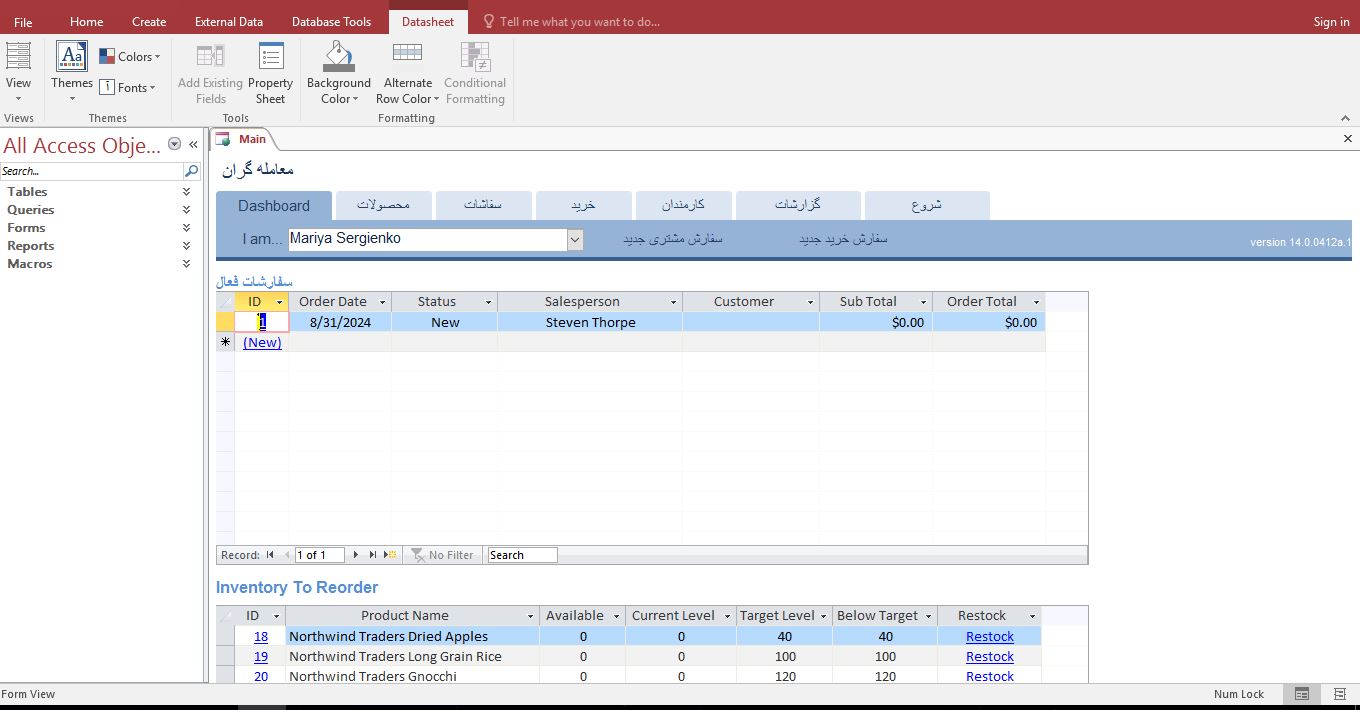Open Background Color dropdown arrow
Image resolution: width=1360 pixels, height=710 pixels.
point(355,100)
